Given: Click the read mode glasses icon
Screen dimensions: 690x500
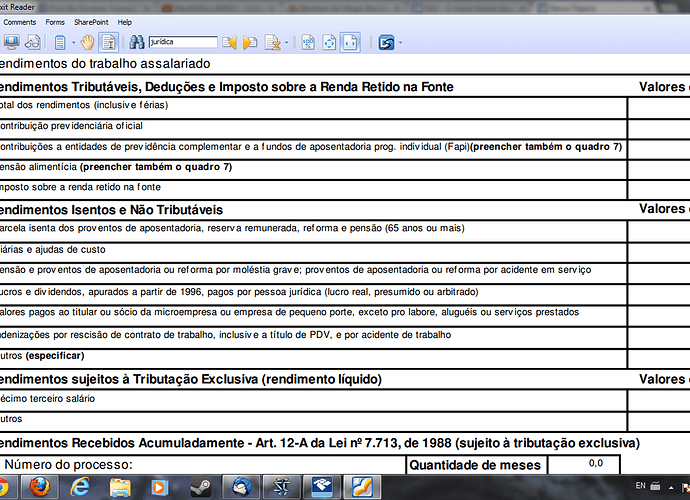Looking at the screenshot, I should (x=33, y=42).
